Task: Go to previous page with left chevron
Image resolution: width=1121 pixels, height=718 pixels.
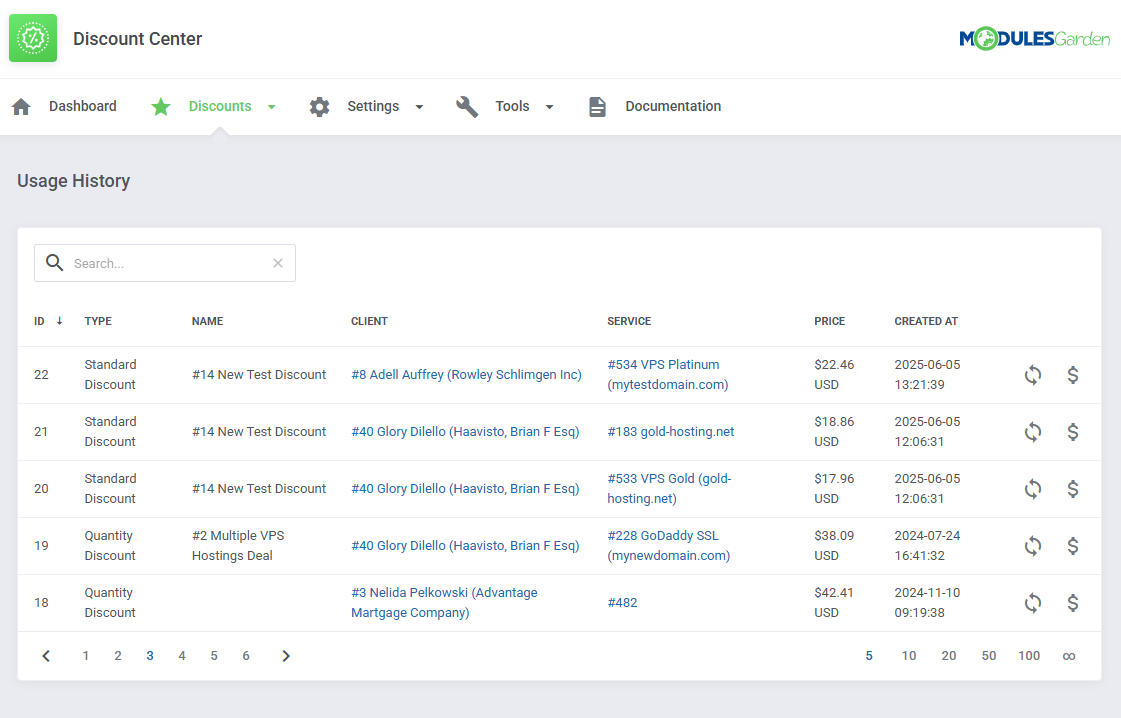Action: click(x=46, y=656)
